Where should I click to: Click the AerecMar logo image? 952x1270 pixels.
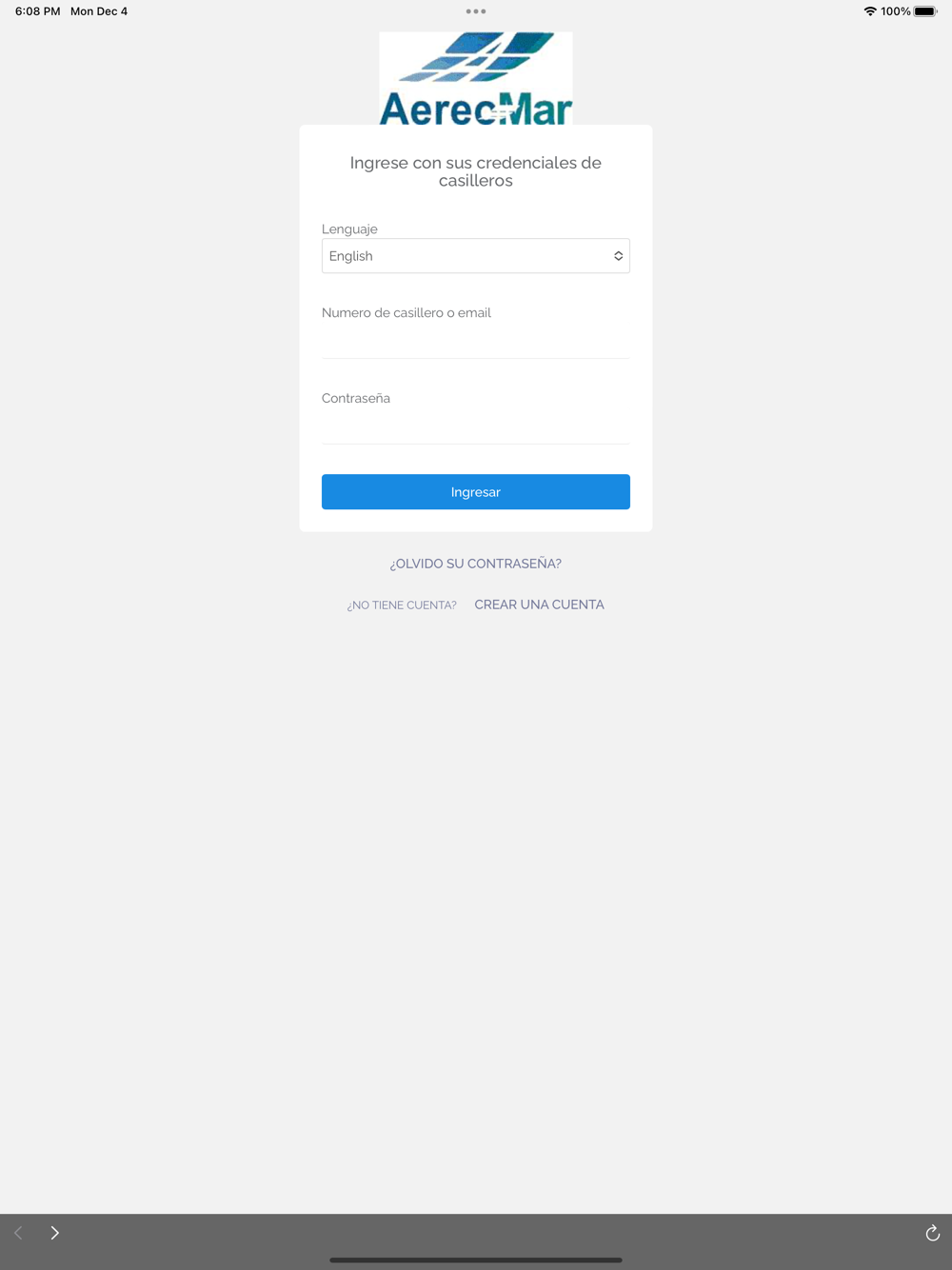476,79
